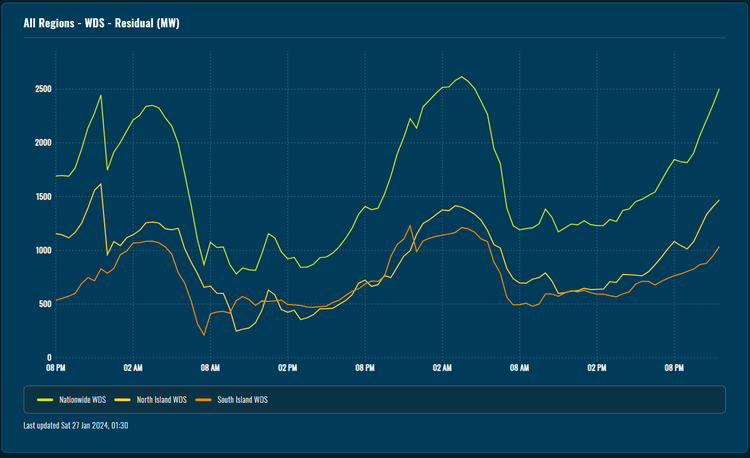Click the rightmost 08 PM x-axis label
750x458 pixels.
[x=674, y=369]
